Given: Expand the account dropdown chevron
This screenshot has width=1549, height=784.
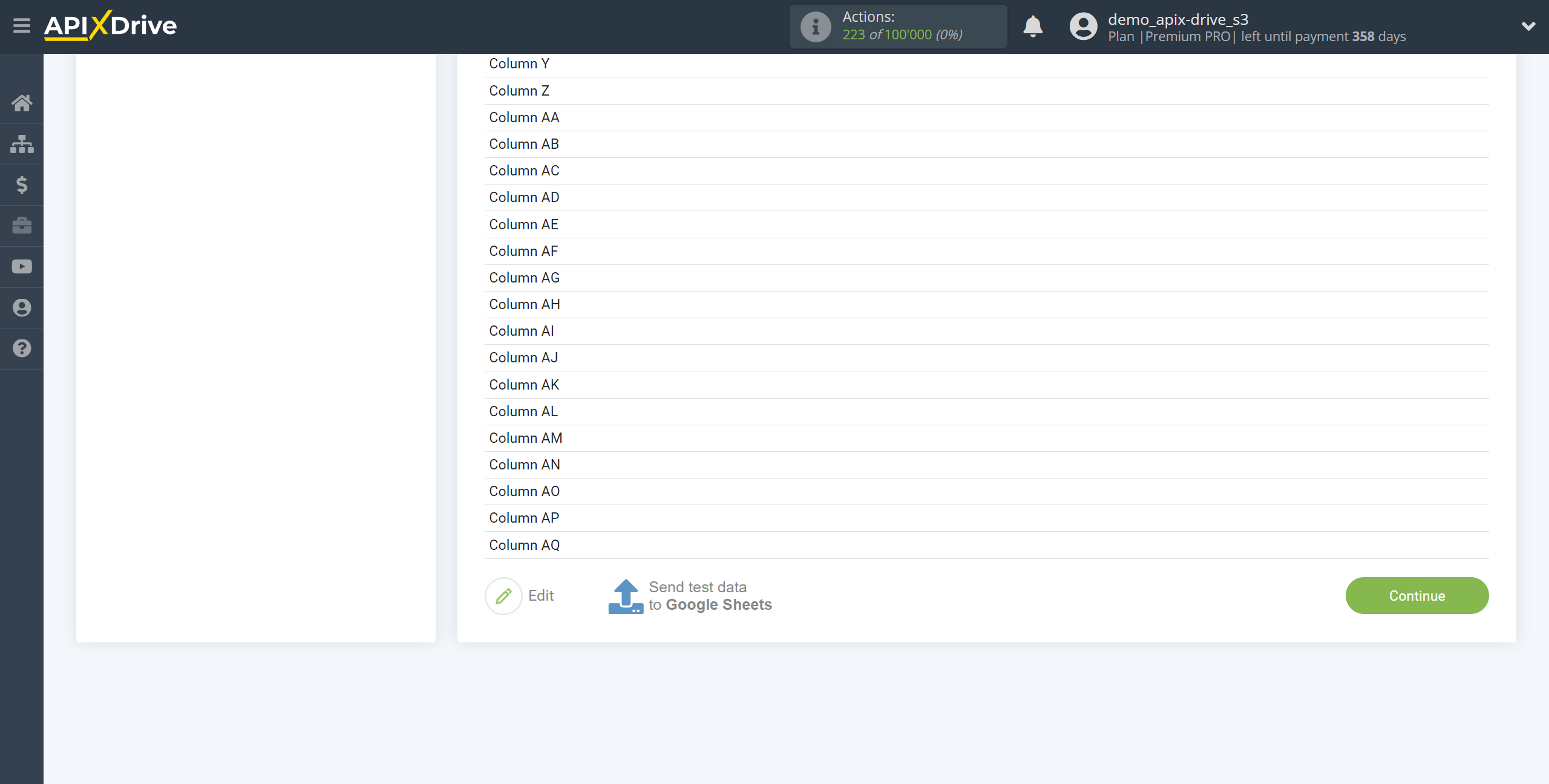Looking at the screenshot, I should point(1528,26).
